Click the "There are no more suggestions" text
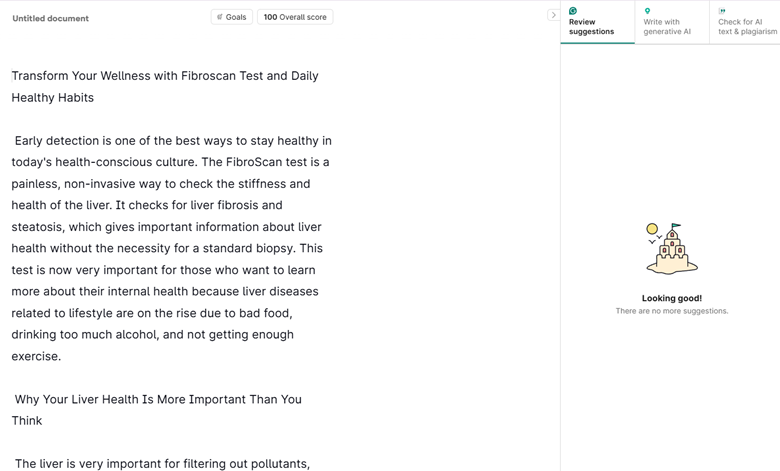Screen dimensions: 780x471 pos(671,311)
